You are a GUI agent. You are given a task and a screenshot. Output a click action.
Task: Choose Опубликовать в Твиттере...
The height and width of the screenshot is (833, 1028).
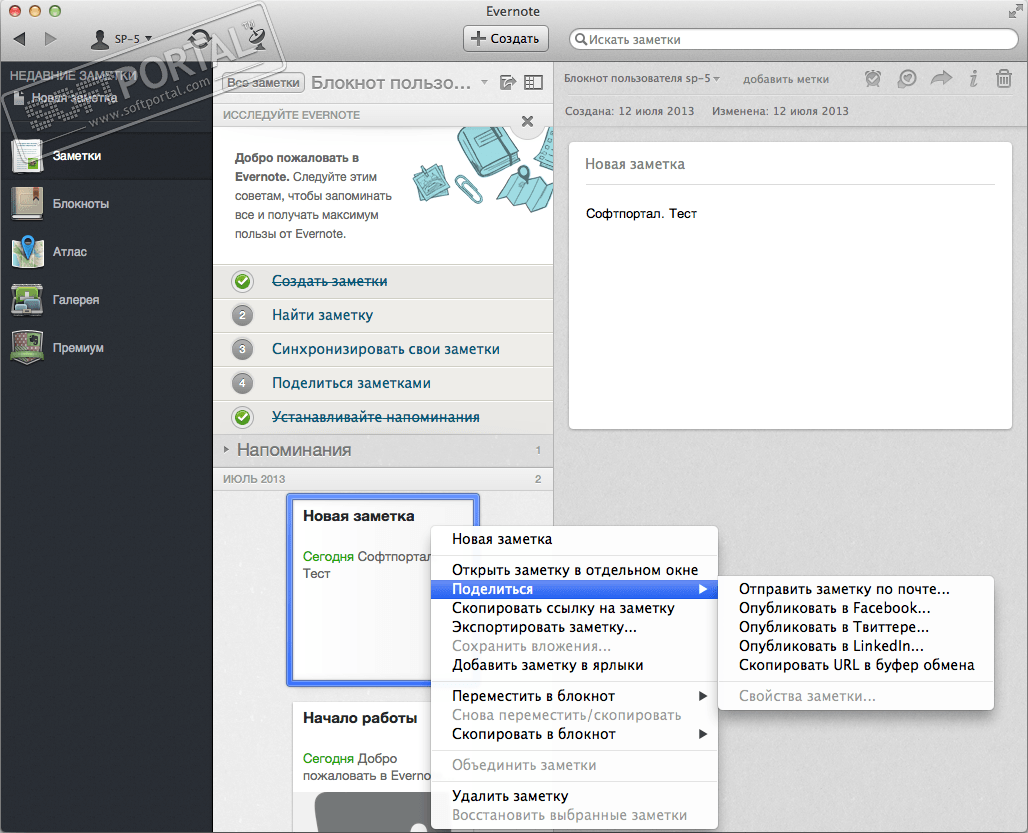856,627
